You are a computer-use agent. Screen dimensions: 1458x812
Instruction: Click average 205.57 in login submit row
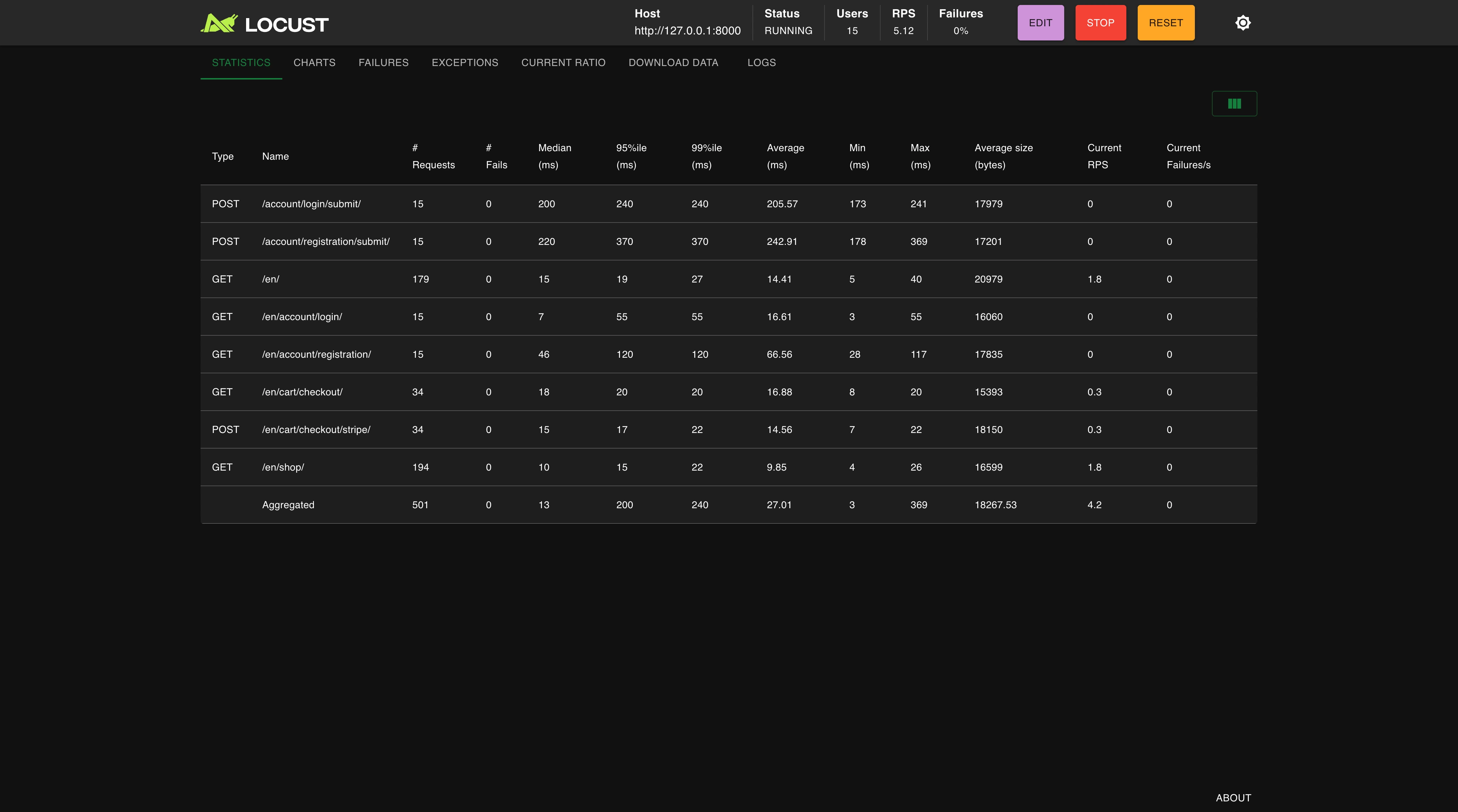pos(782,204)
